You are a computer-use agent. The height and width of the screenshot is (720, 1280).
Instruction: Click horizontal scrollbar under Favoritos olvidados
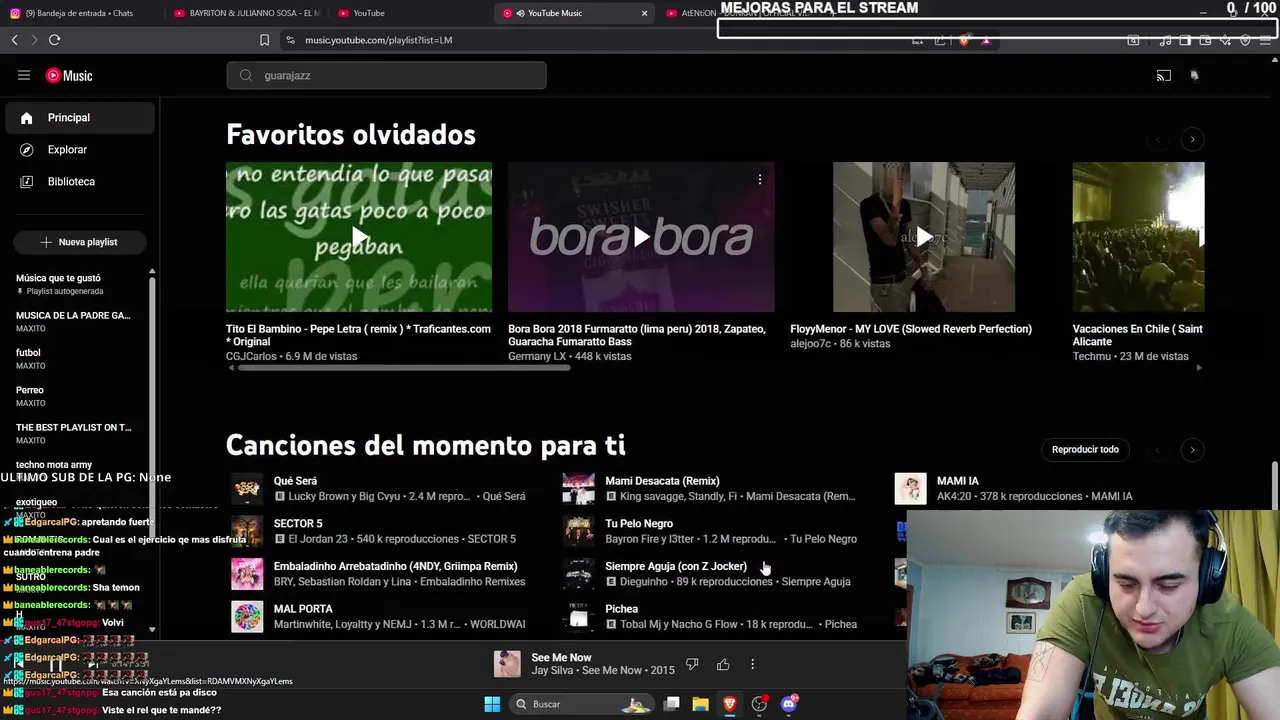click(403, 368)
